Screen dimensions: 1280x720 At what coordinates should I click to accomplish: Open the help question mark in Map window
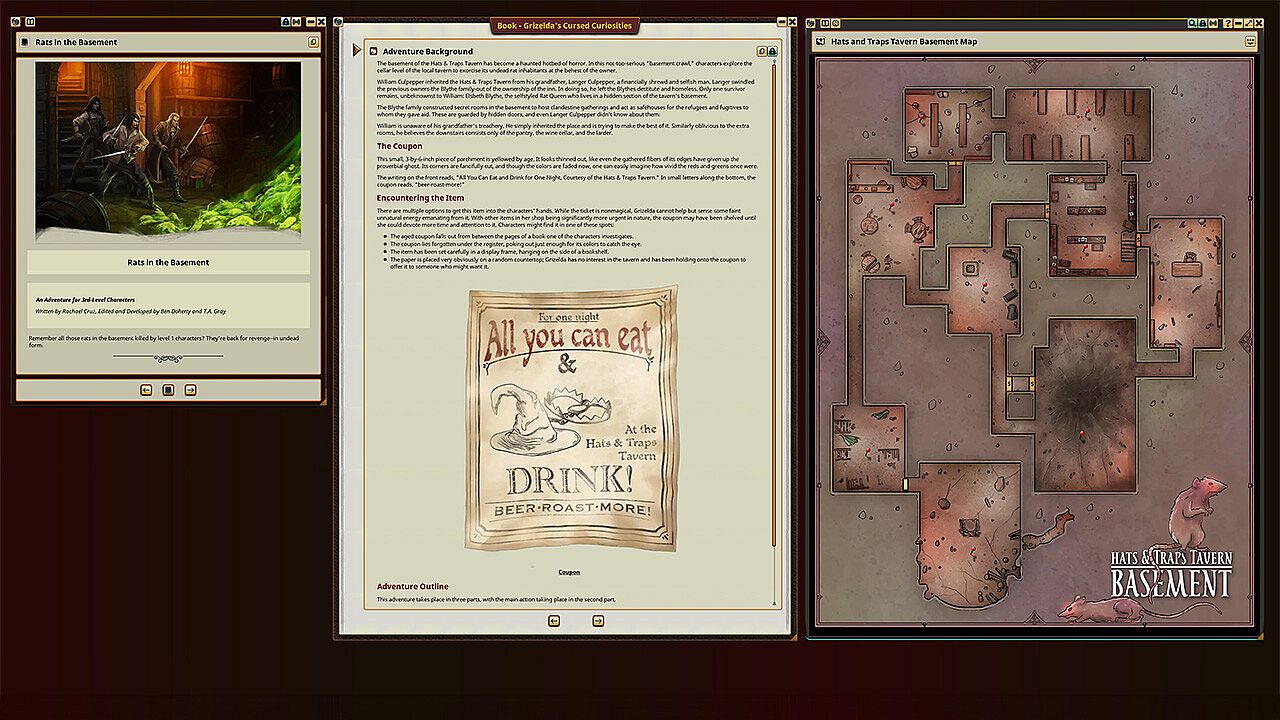[1227, 23]
